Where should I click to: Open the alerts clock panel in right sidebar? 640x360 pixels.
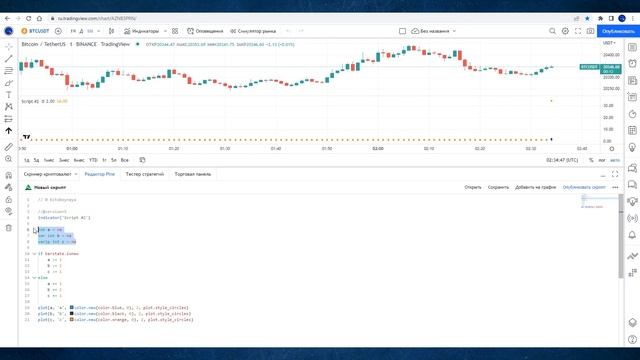(x=632, y=64)
